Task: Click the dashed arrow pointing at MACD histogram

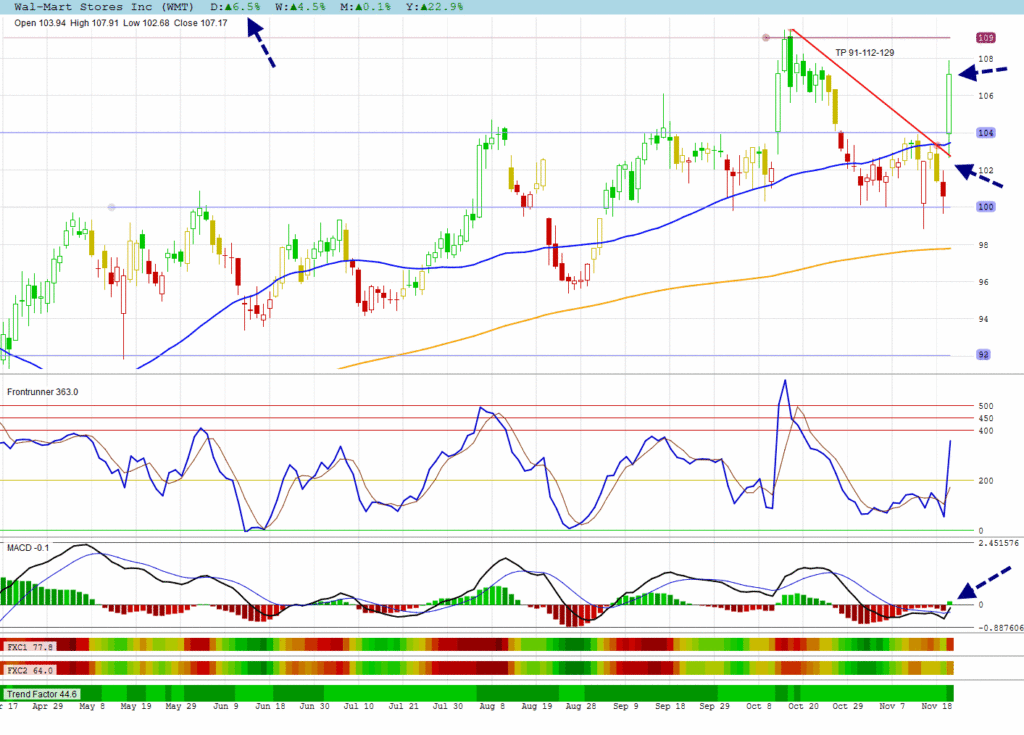Action: [982, 584]
